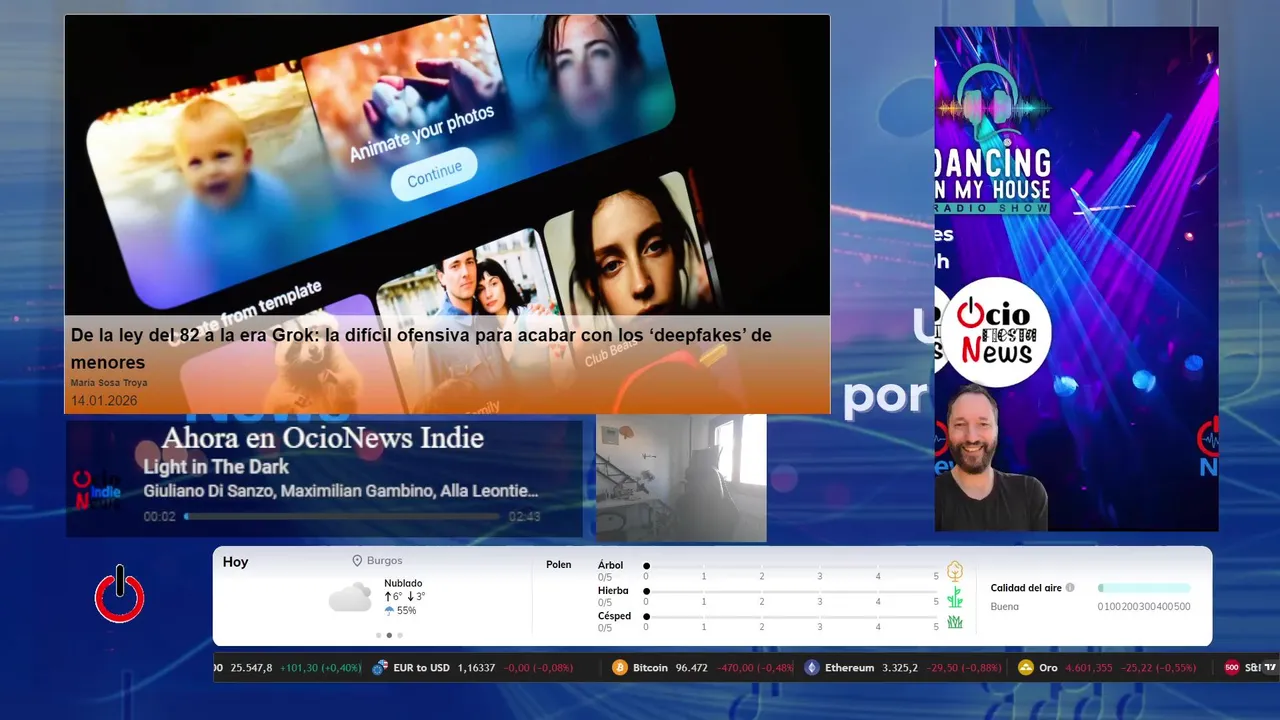Click the 55% rain probability value

tap(406, 610)
